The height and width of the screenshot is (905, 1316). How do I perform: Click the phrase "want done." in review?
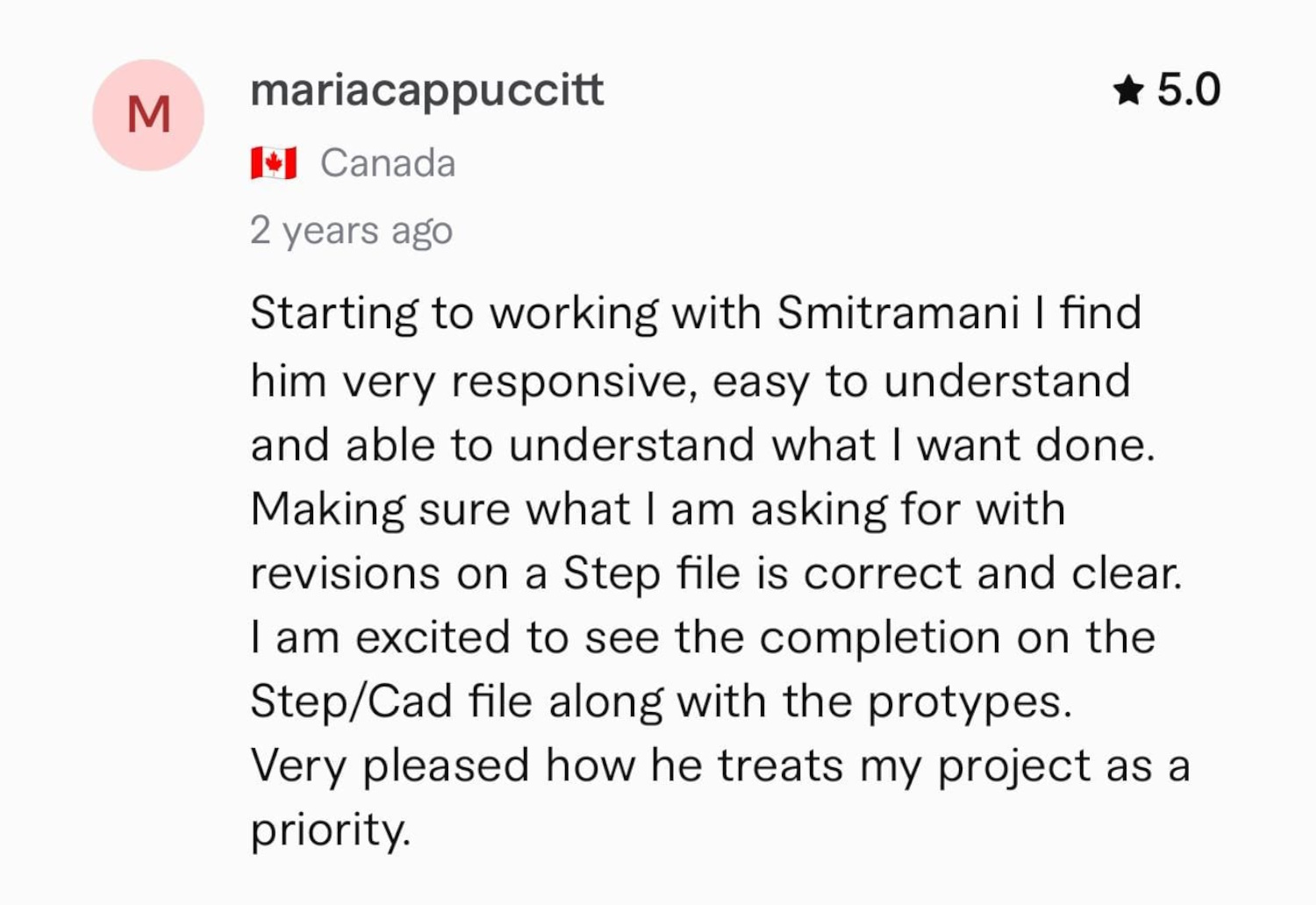(x=1035, y=445)
